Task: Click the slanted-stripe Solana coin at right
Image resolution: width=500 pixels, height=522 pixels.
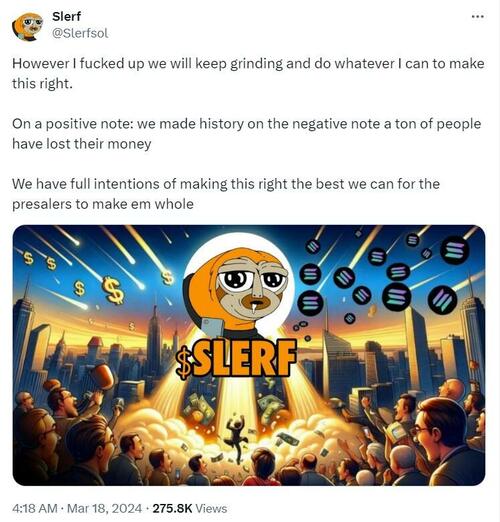Action: 442,300
